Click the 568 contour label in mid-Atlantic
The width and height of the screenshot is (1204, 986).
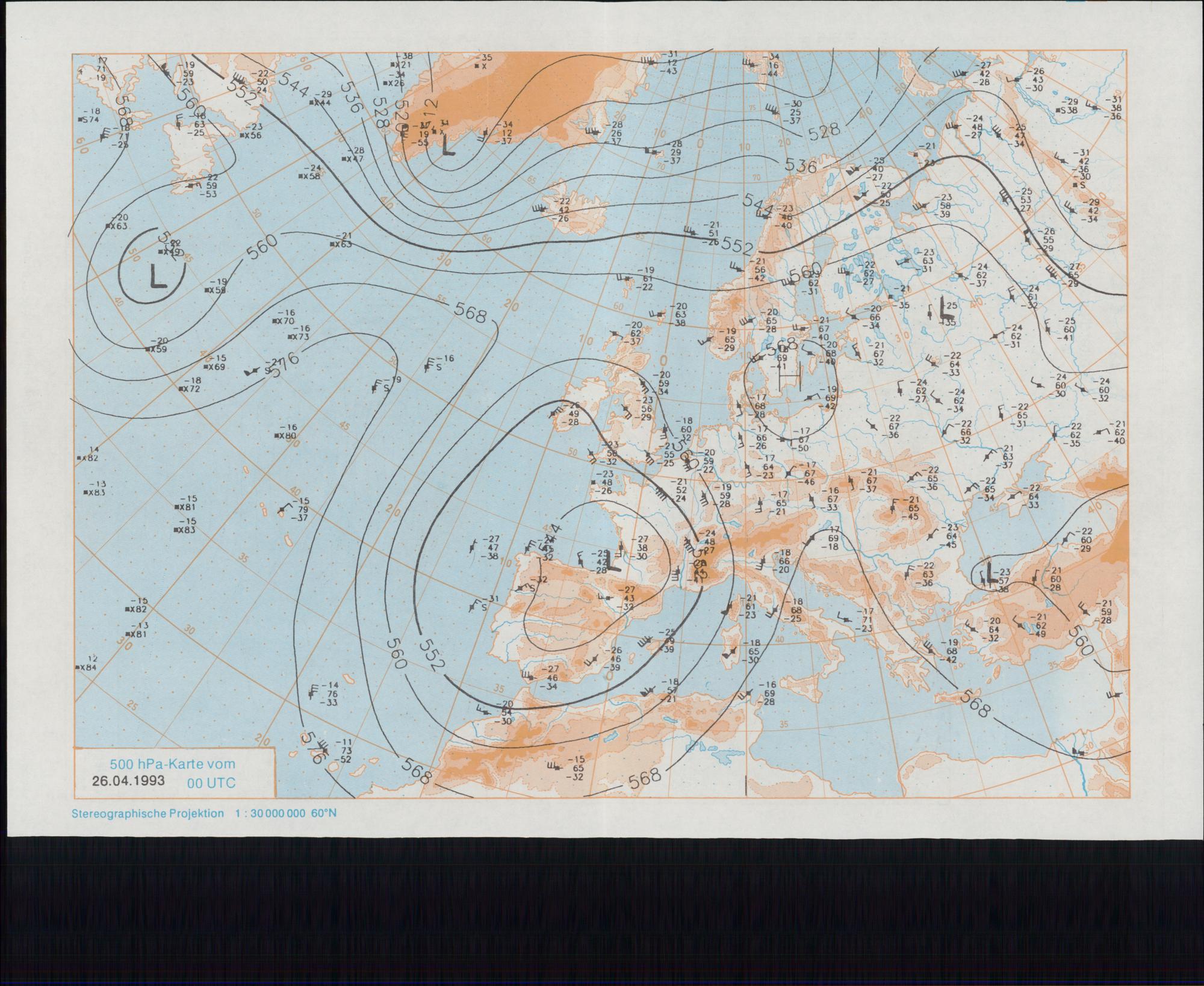coord(470,312)
